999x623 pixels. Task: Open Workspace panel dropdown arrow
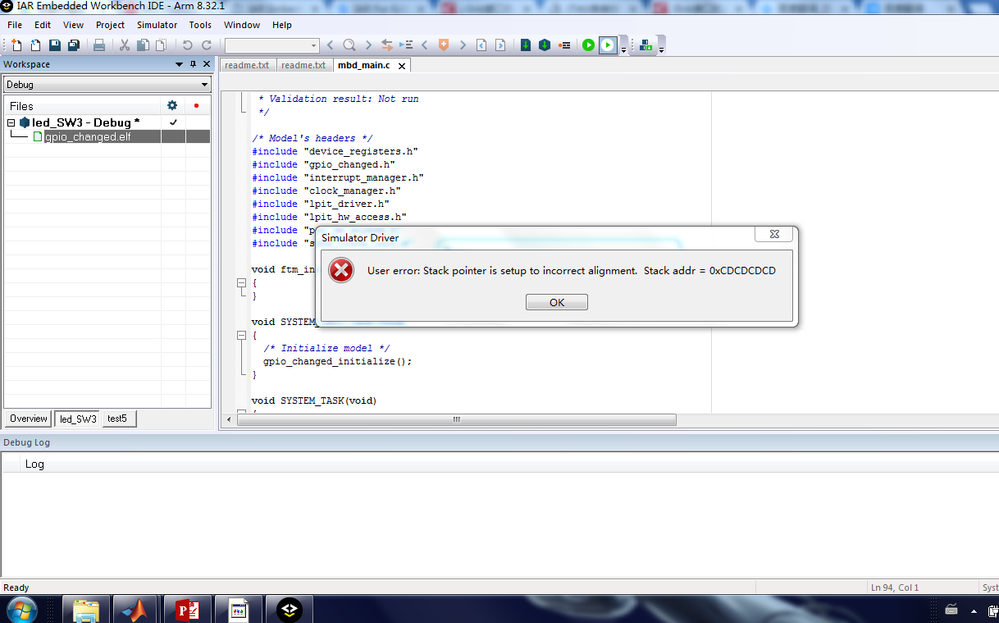(179, 64)
